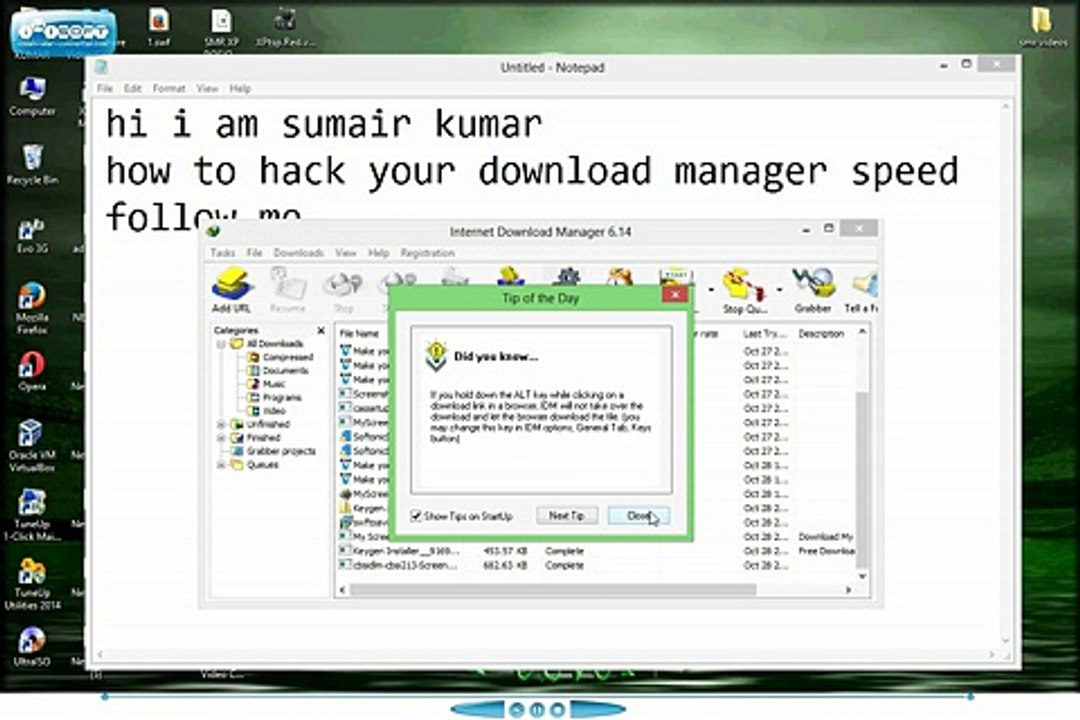Select the Oracle VM VirtualBox desktop icon

[32, 446]
